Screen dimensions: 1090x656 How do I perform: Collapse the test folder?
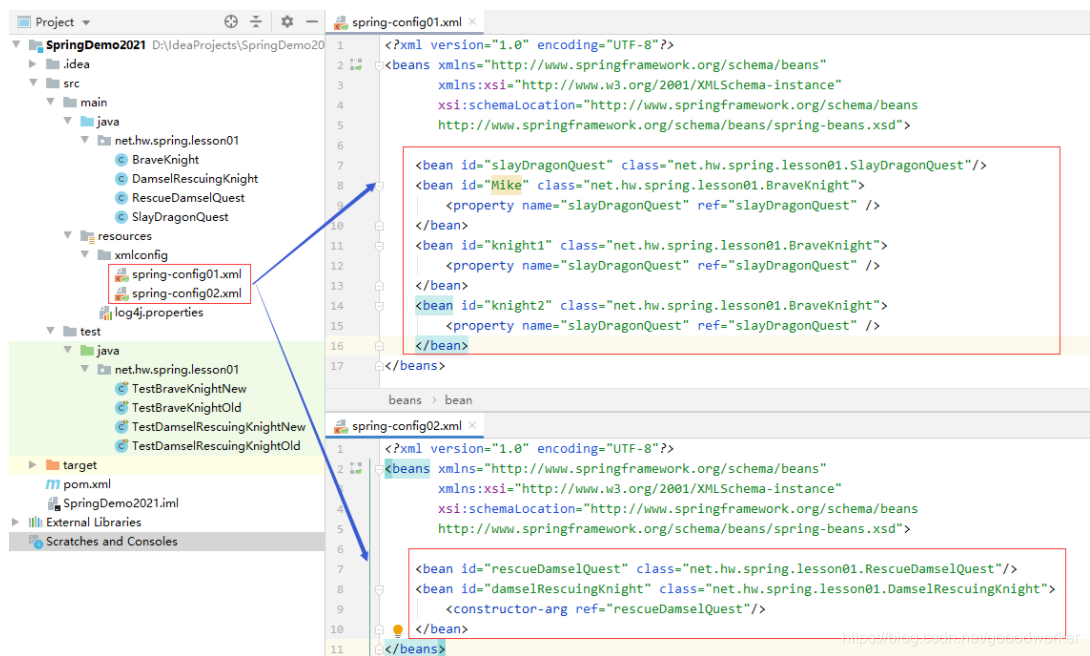tap(50, 331)
